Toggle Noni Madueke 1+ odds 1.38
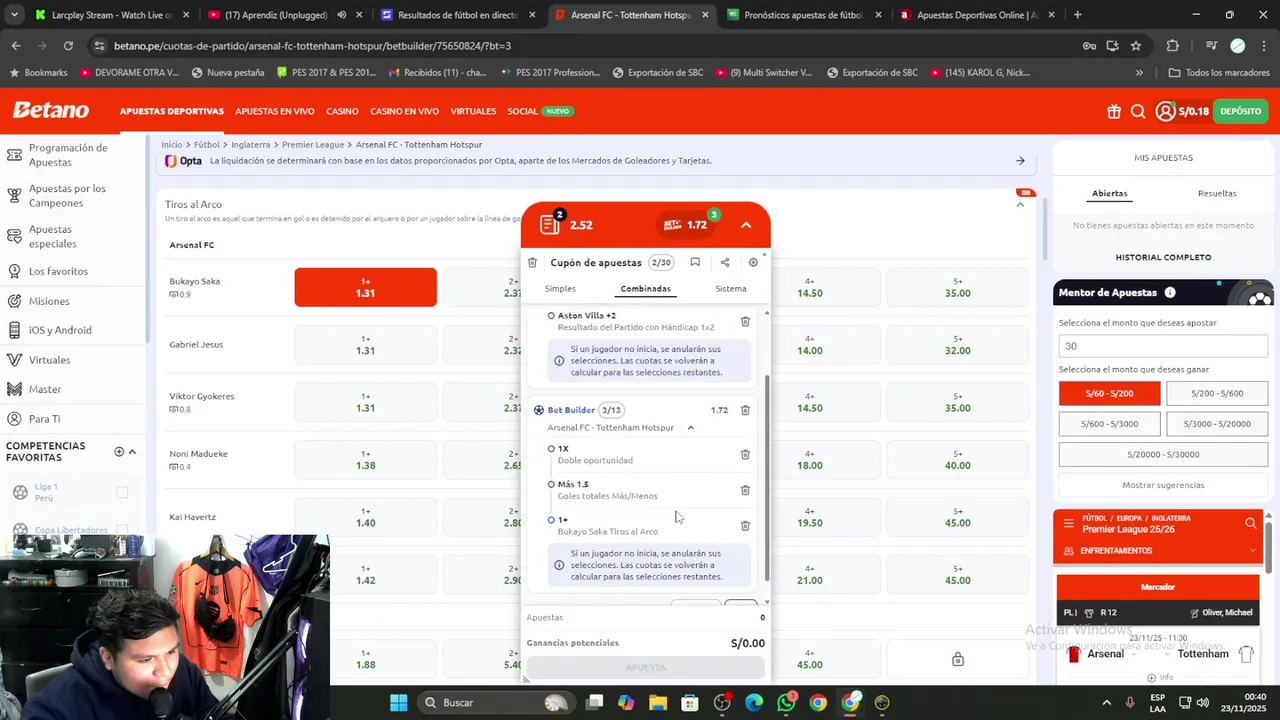The height and width of the screenshot is (720, 1280). point(365,460)
